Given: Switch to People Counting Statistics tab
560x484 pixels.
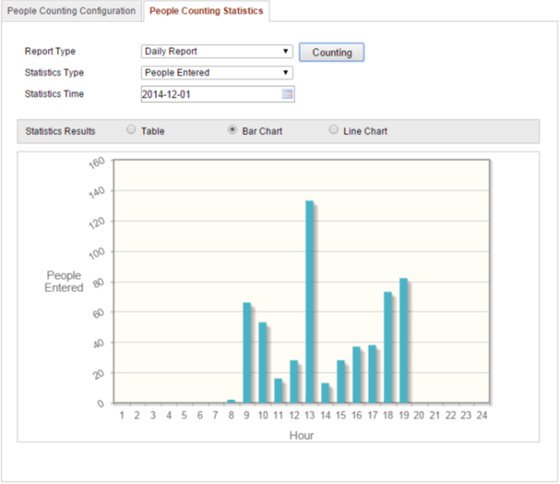Looking at the screenshot, I should pyautogui.click(x=206, y=11).
